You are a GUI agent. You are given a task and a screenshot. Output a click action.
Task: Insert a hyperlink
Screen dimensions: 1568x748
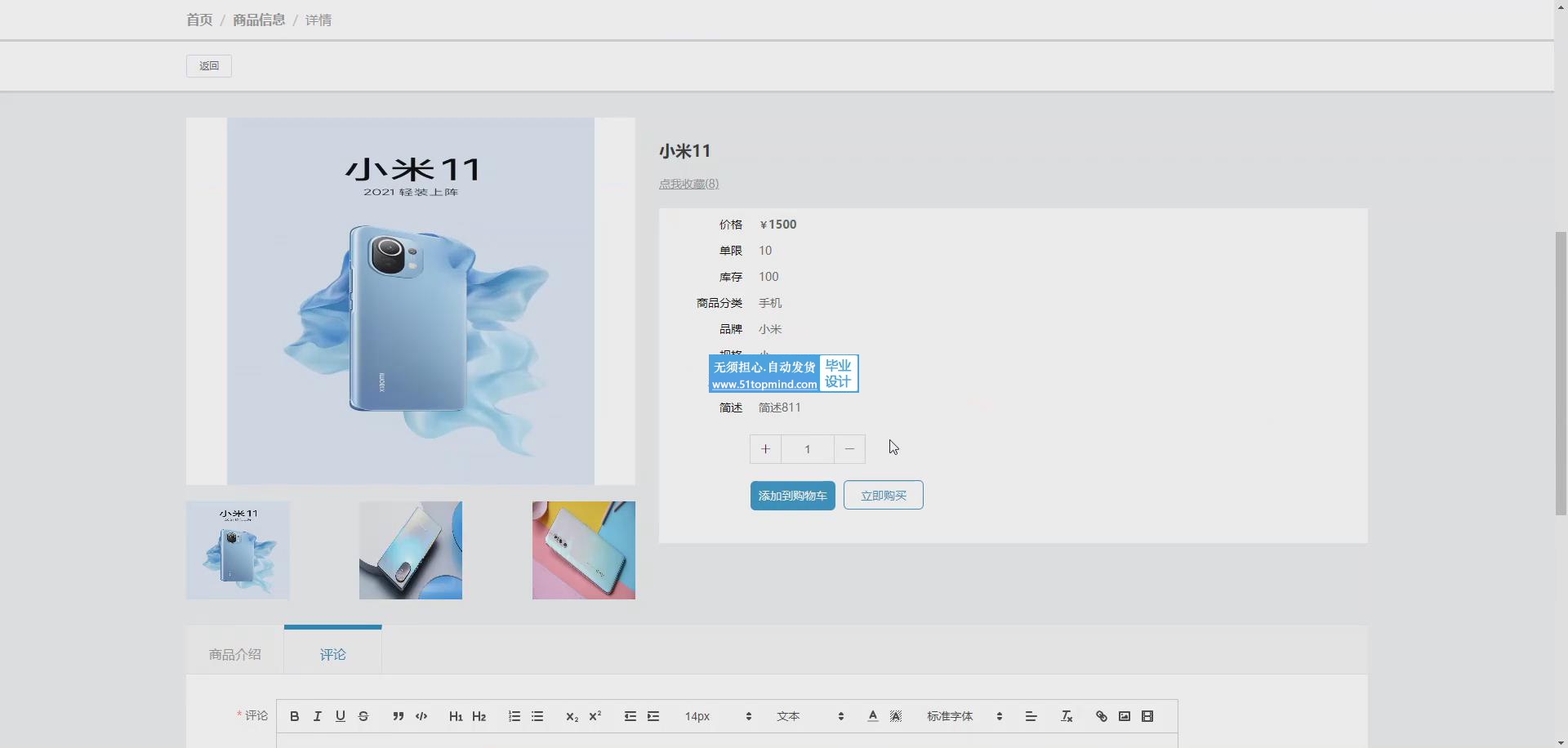(1102, 716)
